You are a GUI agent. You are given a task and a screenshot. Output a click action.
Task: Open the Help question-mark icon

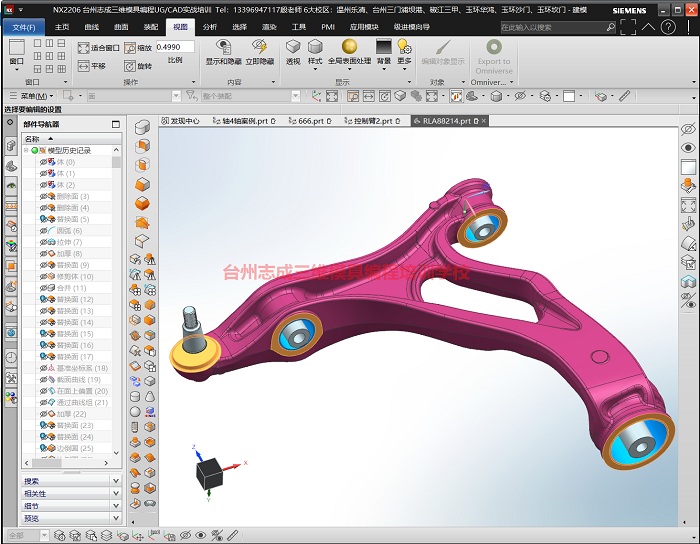(668, 27)
